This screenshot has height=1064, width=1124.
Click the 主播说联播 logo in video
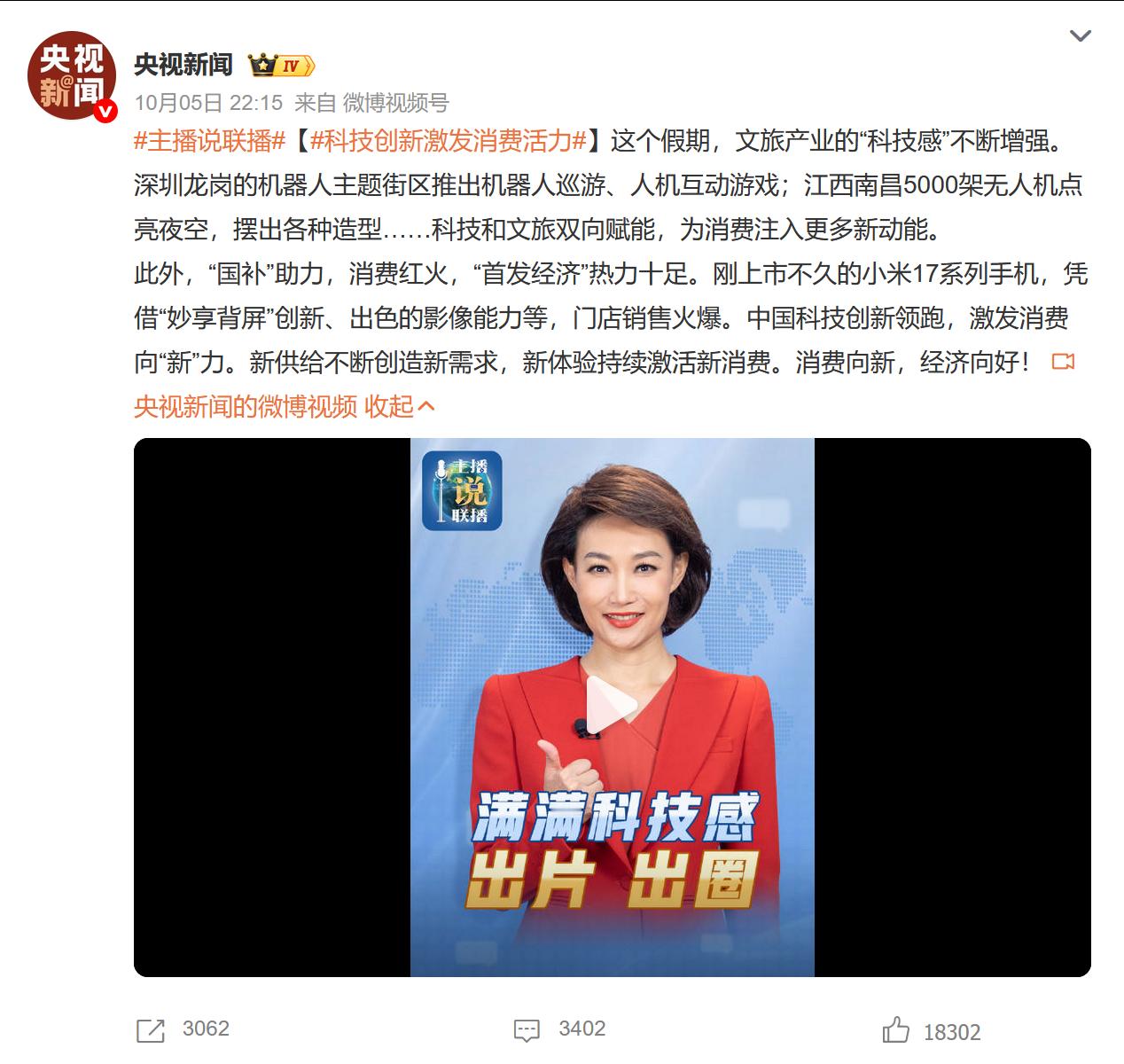pos(462,491)
